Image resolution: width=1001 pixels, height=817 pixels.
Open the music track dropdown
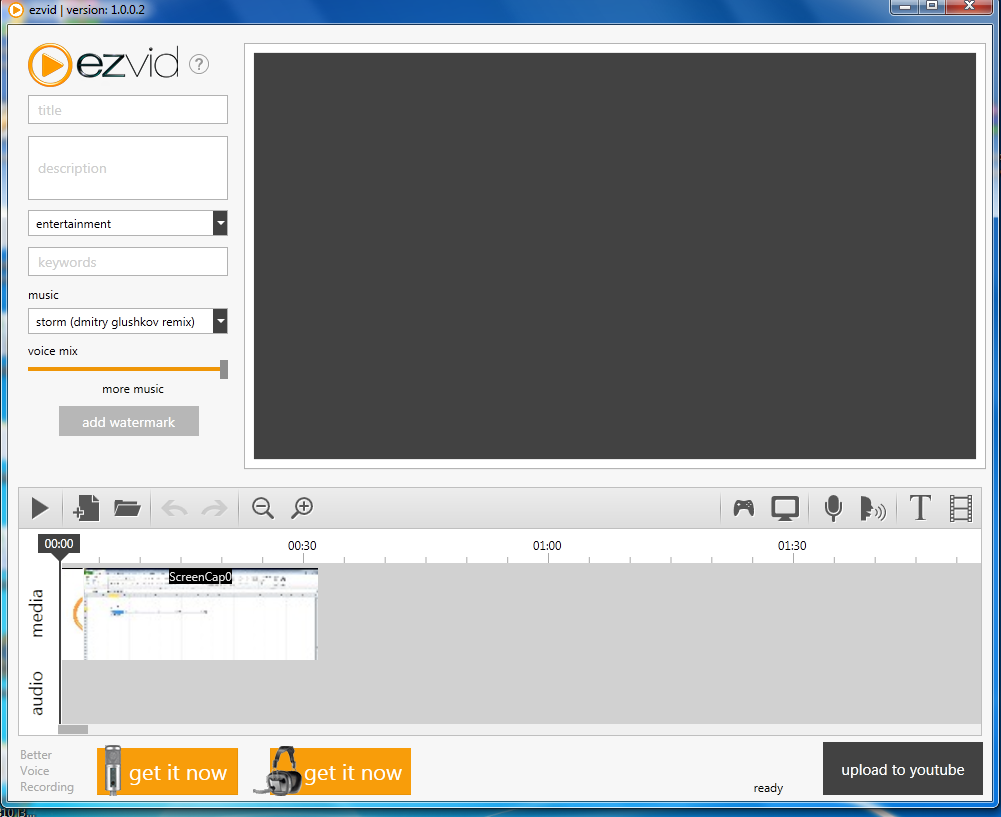128,321
